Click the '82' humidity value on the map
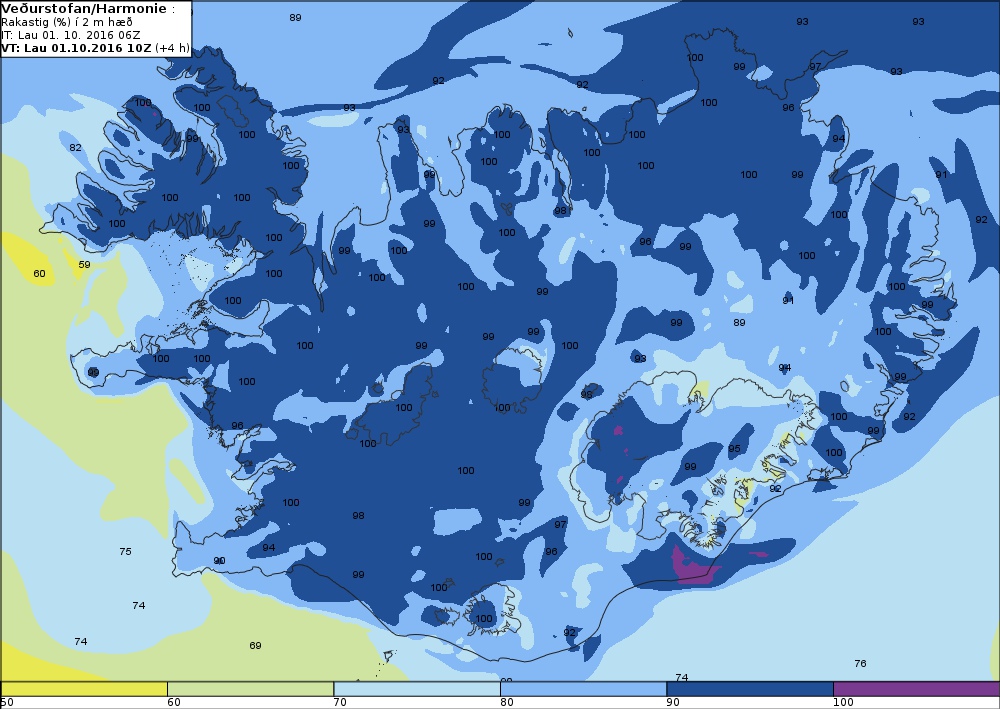Image resolution: width=1000 pixels, height=709 pixels. tap(75, 148)
